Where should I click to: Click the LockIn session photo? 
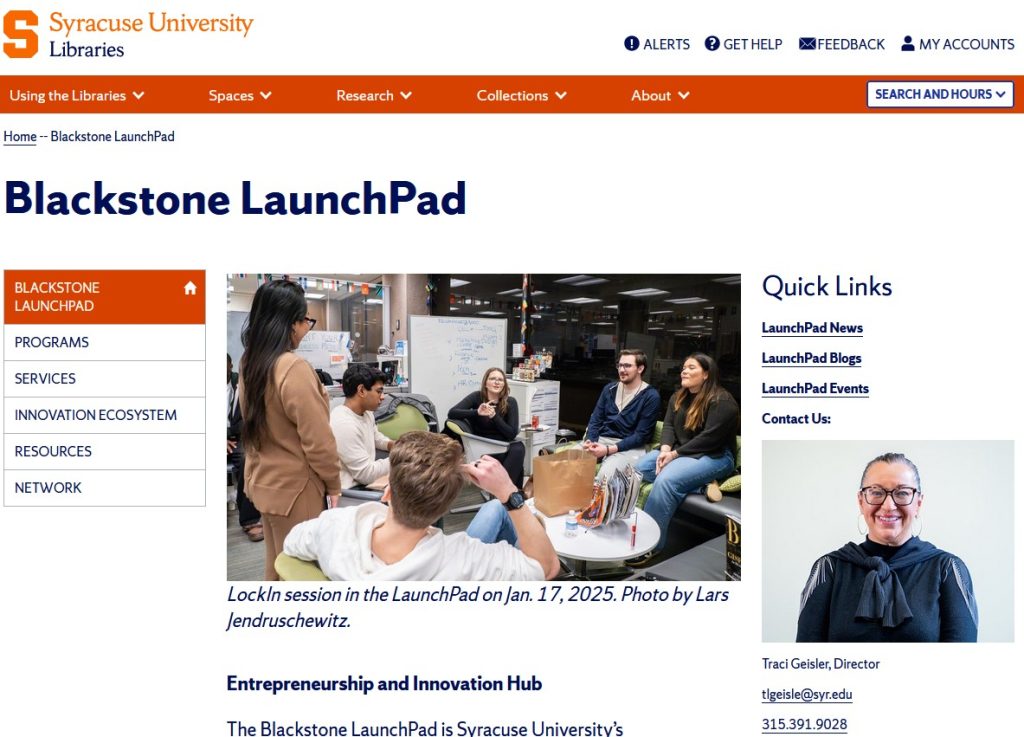pos(483,427)
